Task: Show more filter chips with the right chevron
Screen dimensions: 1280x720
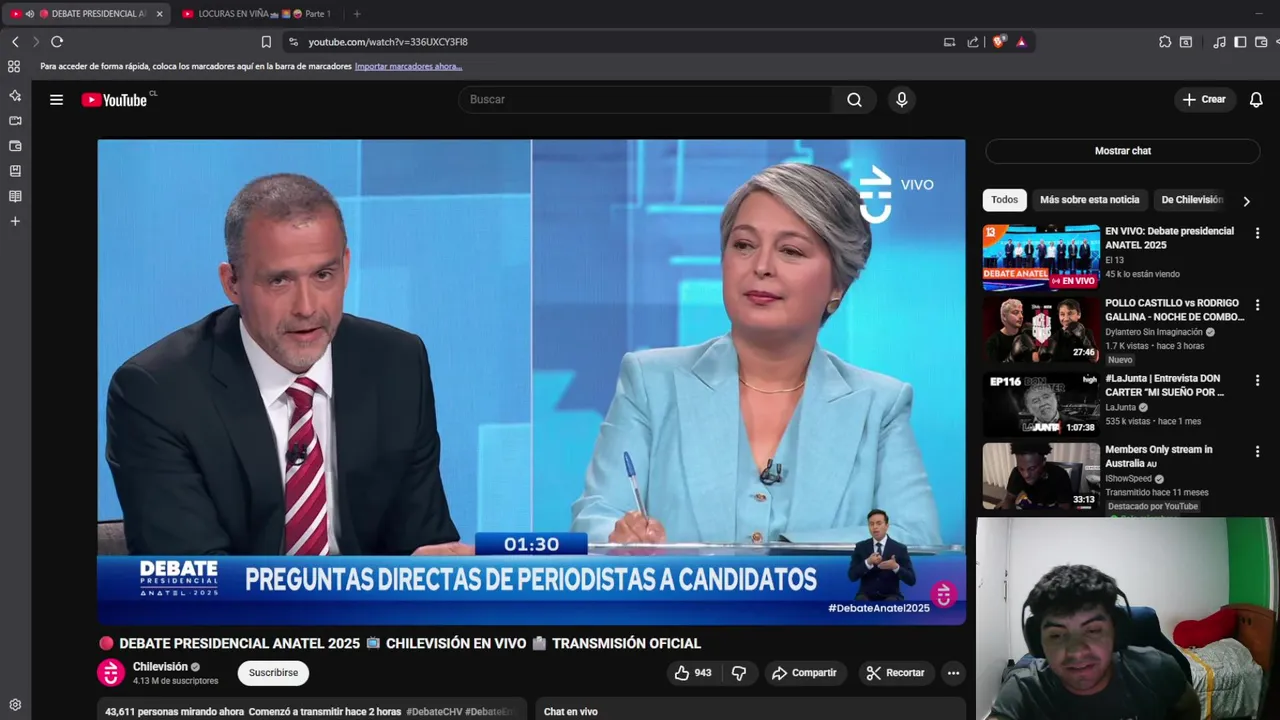Action: 1246,201
